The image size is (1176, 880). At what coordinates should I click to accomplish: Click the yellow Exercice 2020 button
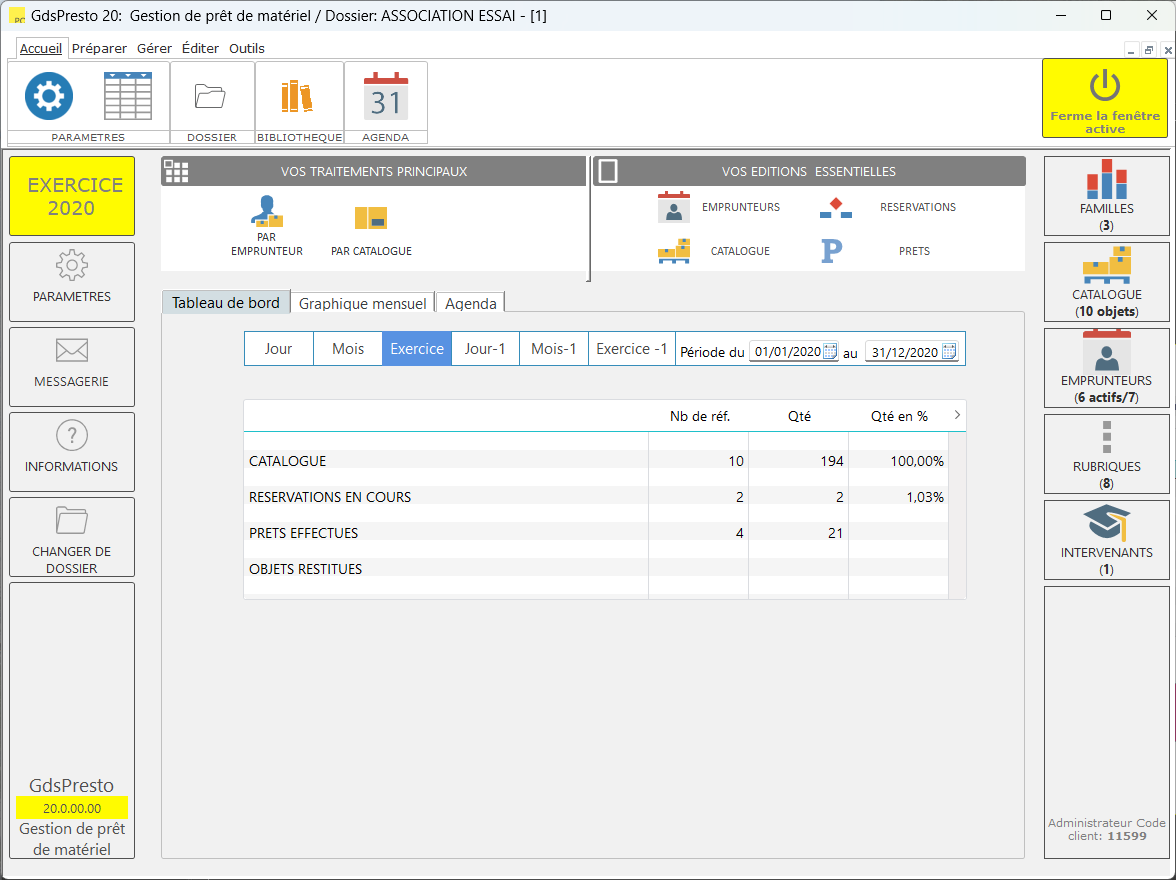click(x=72, y=196)
